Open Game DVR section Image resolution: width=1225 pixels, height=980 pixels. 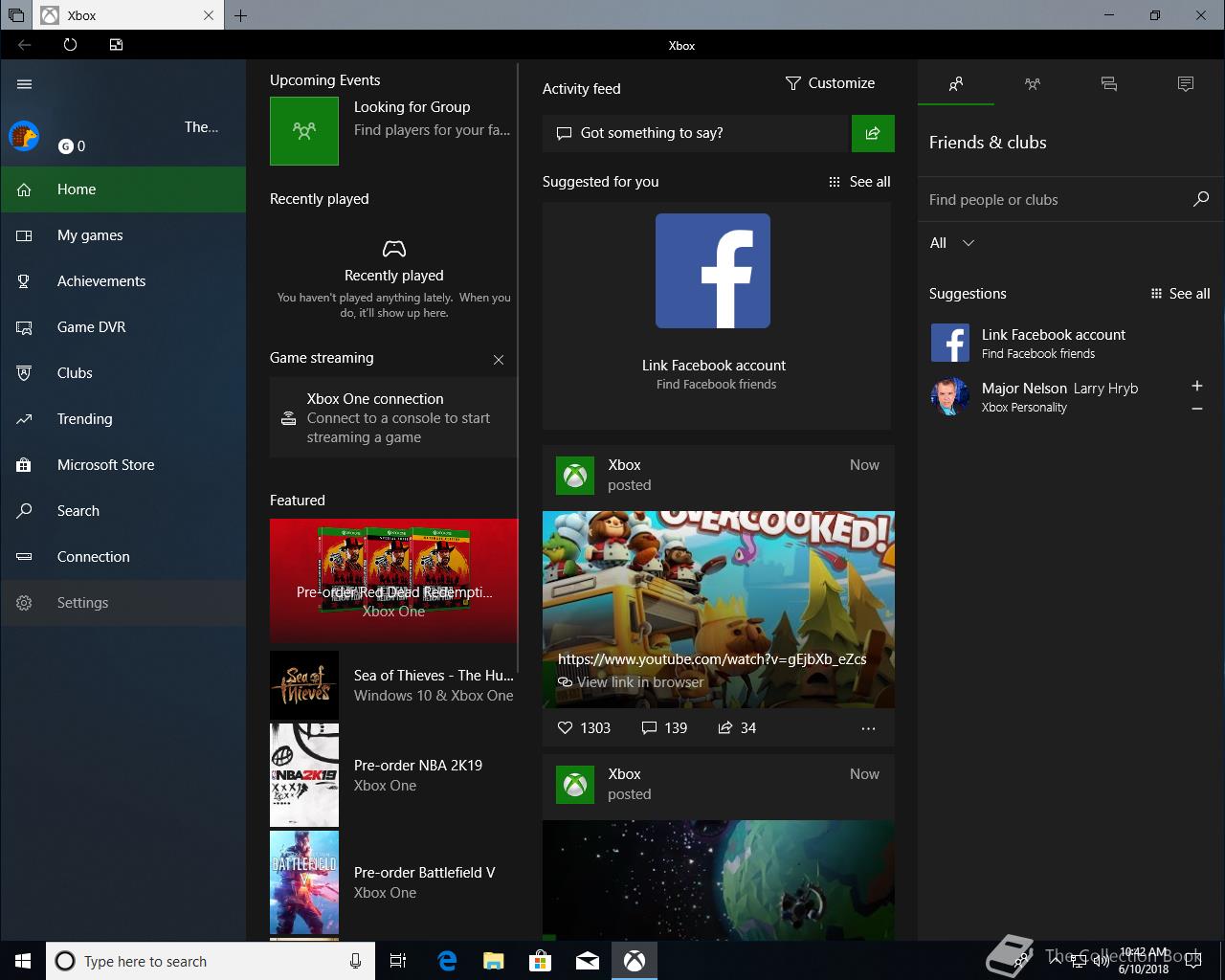pyautogui.click(x=122, y=327)
